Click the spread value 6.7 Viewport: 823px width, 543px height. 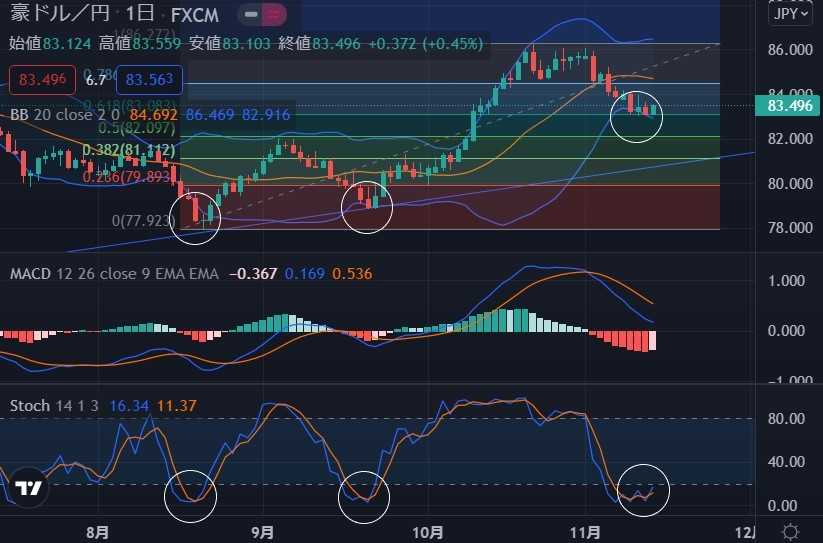[x=96, y=80]
